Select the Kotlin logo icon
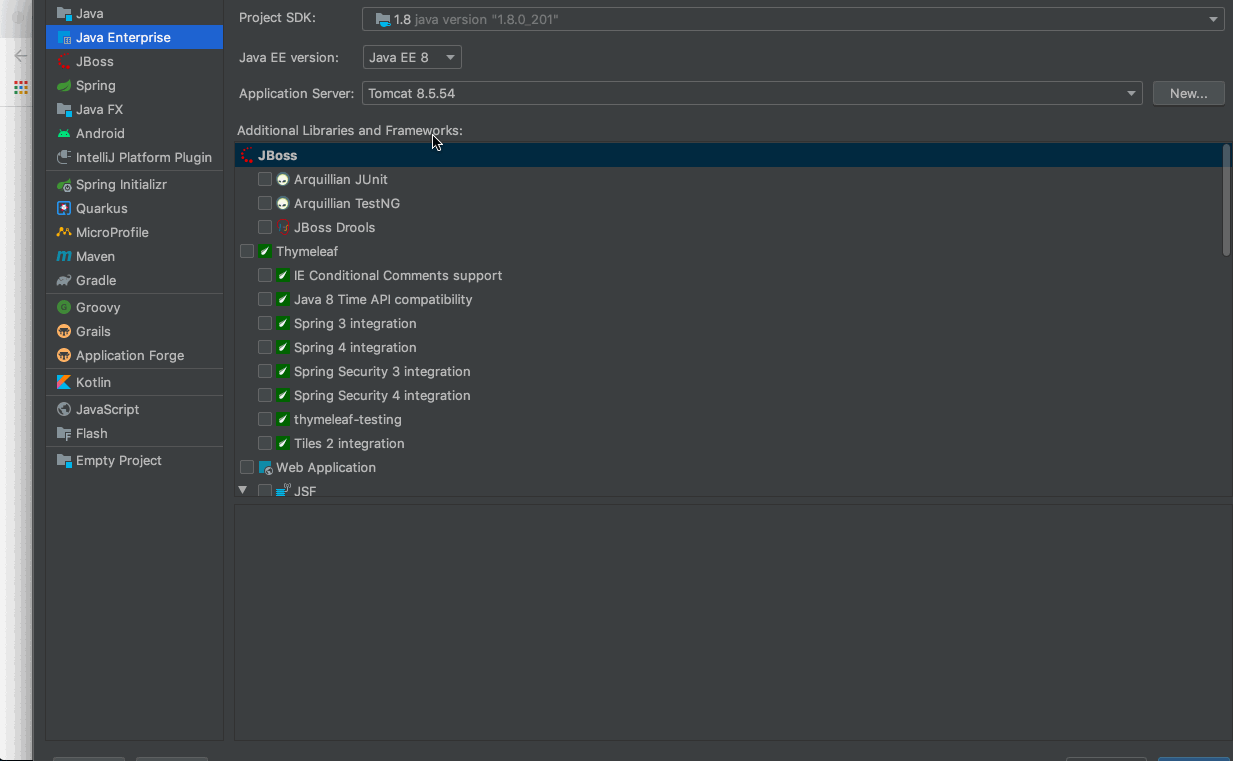1233x761 pixels. [64, 383]
